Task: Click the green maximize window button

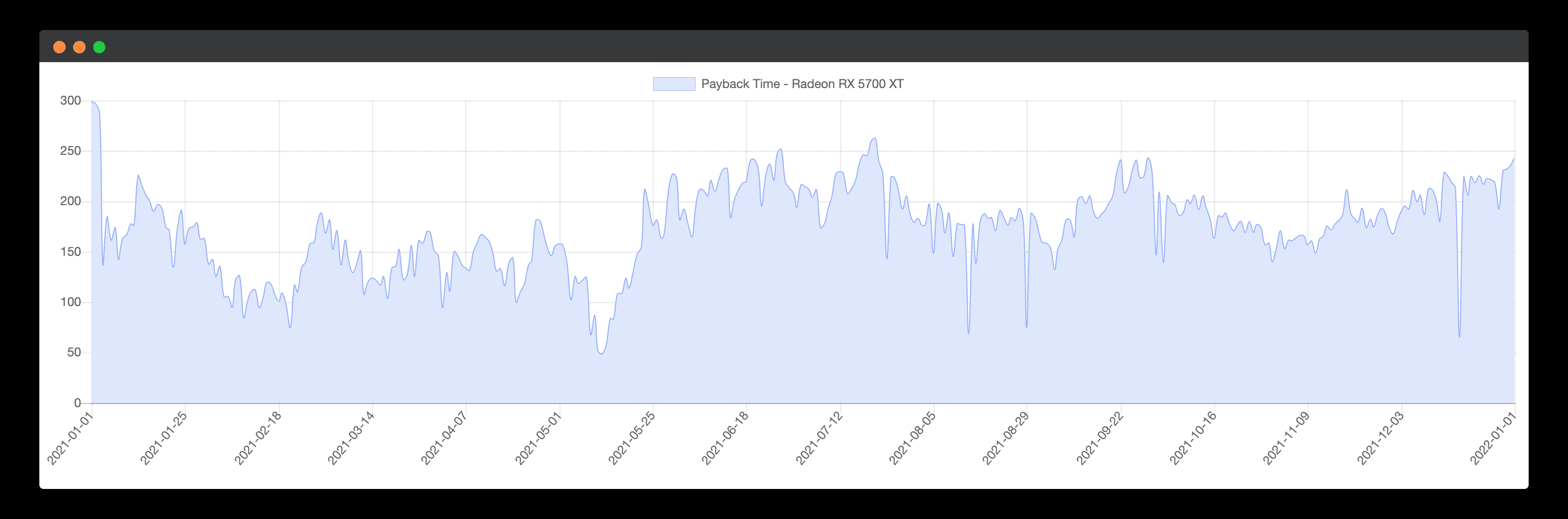Action: (99, 48)
